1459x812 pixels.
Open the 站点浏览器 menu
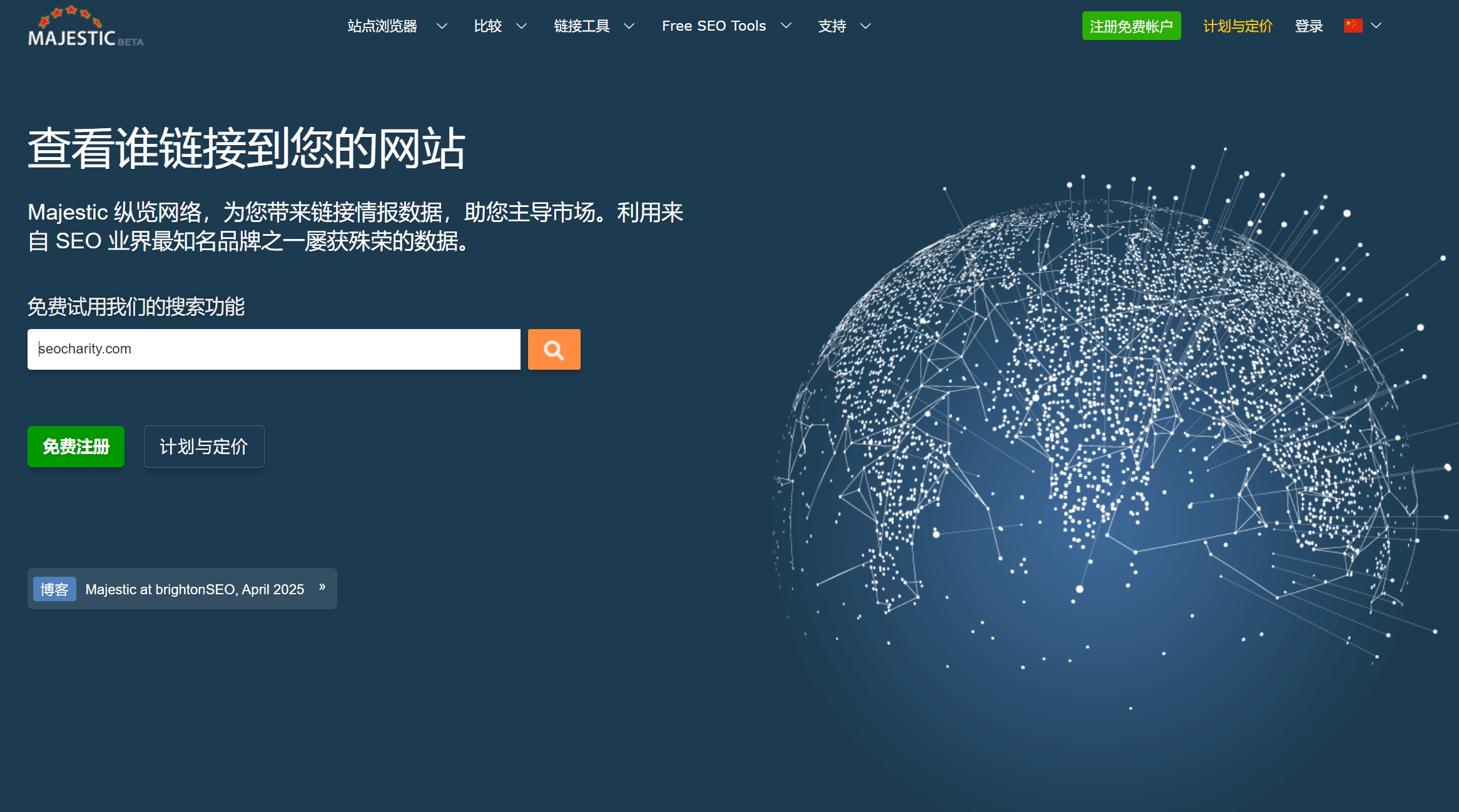382,26
